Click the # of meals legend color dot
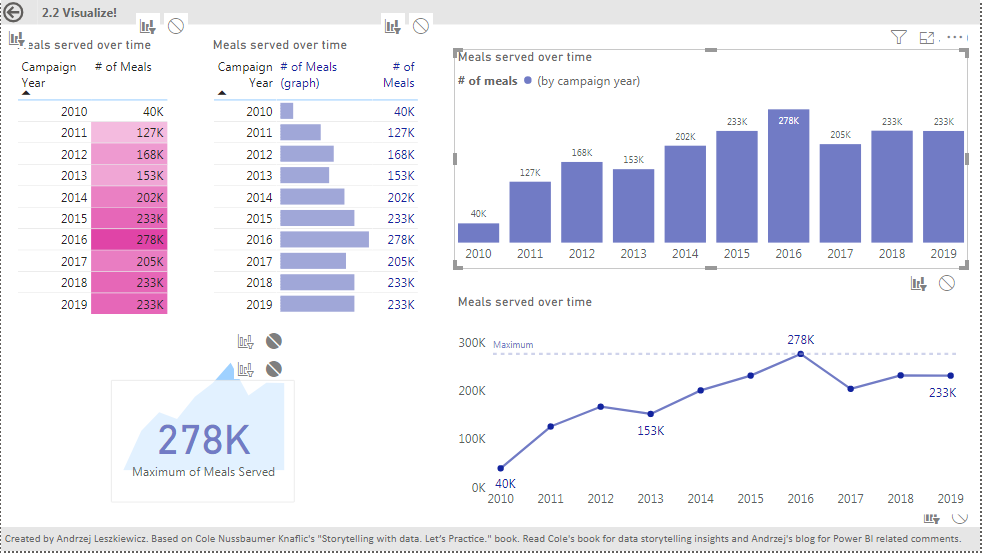 [x=527, y=81]
